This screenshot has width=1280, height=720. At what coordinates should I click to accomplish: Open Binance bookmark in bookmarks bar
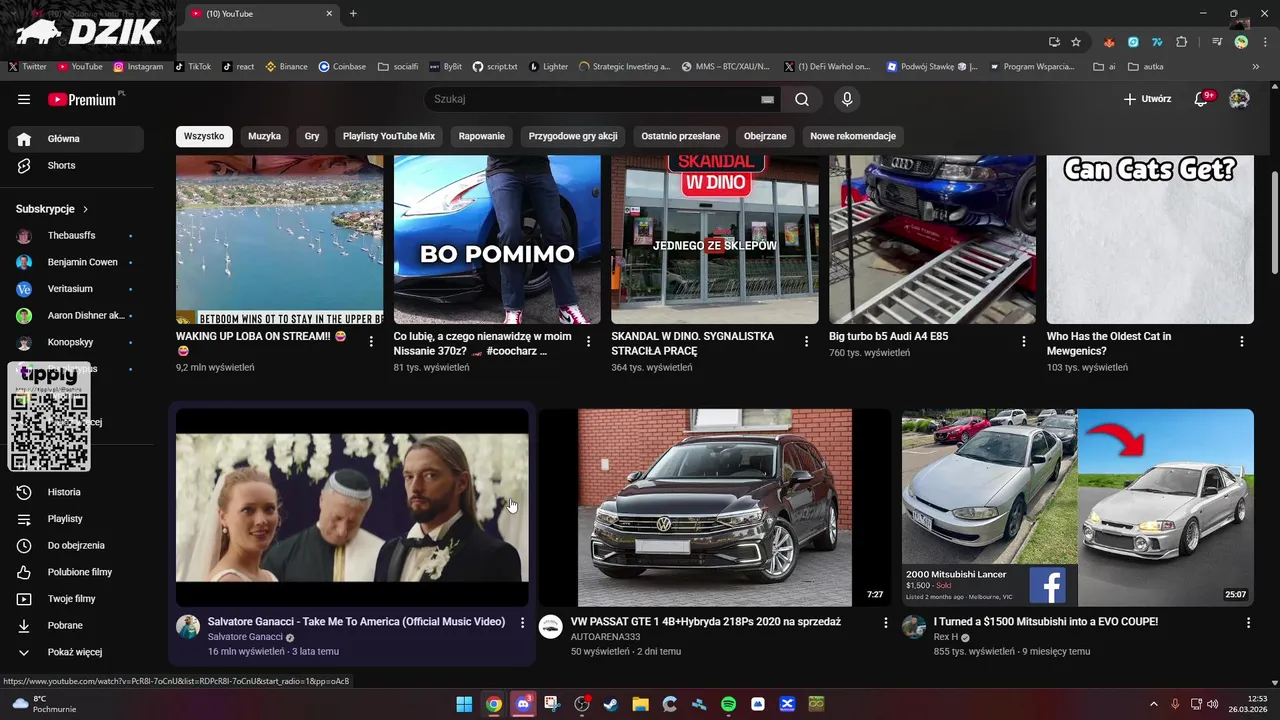click(x=286, y=67)
